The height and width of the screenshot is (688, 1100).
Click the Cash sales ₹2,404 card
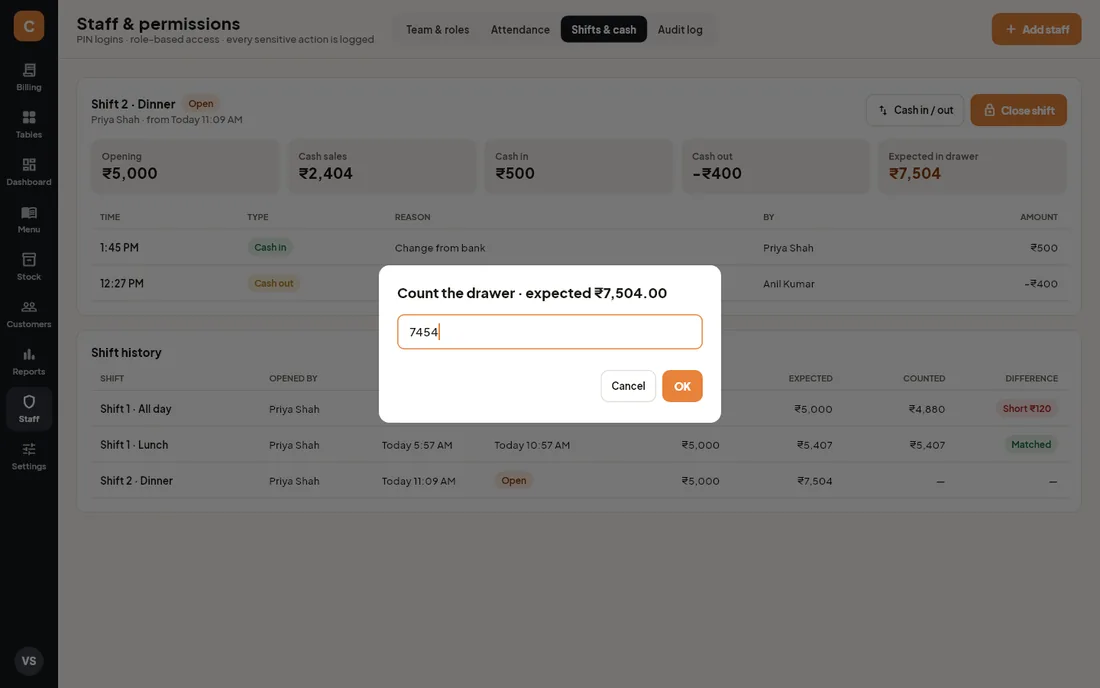point(382,166)
